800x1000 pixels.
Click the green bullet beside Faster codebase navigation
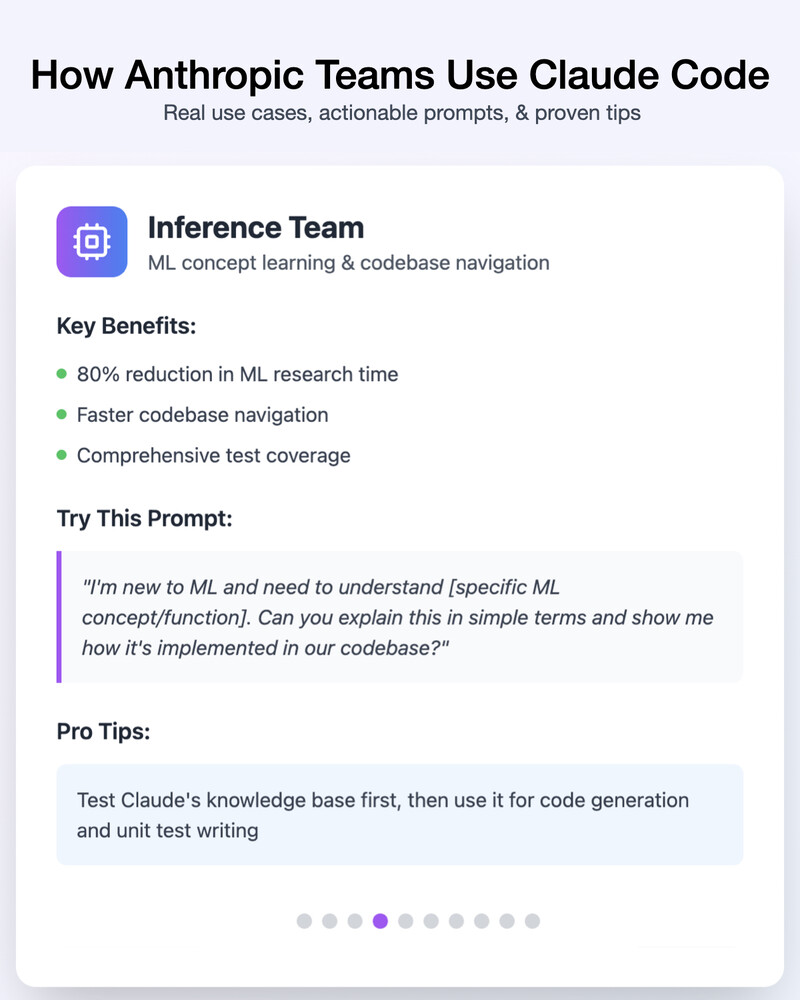coord(62,414)
